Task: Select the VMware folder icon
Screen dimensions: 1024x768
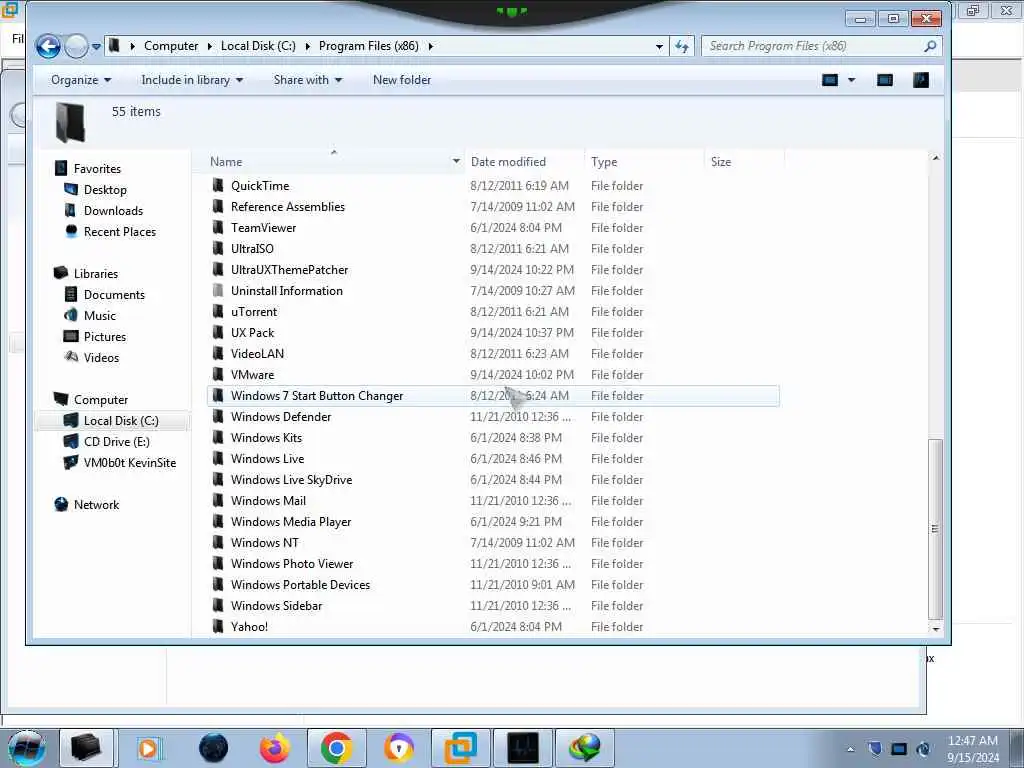Action: pos(218,374)
